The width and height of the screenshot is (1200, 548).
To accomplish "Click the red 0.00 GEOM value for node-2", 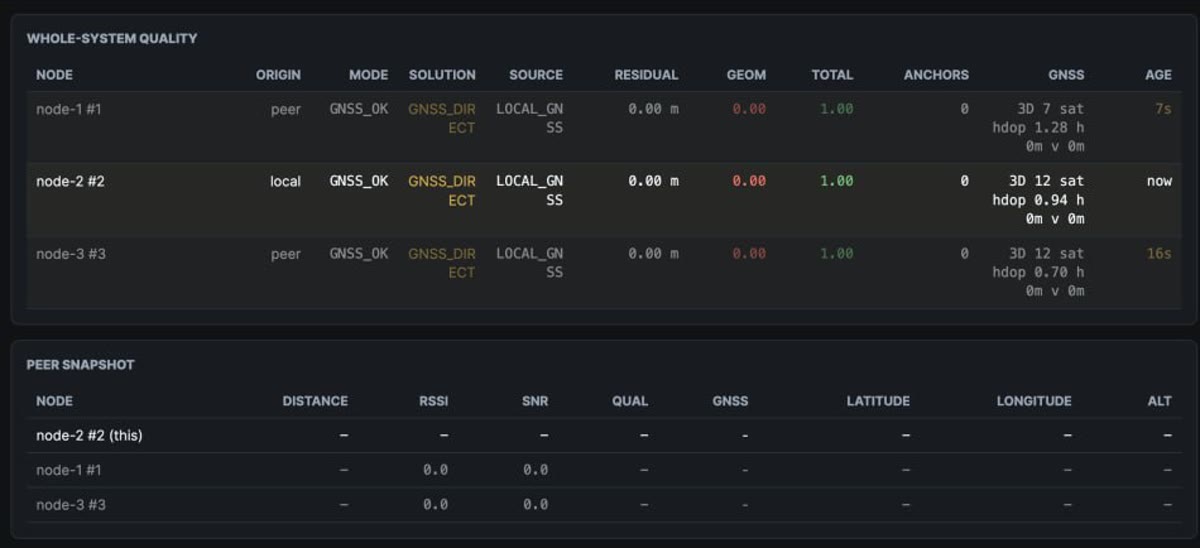I will [x=749, y=181].
